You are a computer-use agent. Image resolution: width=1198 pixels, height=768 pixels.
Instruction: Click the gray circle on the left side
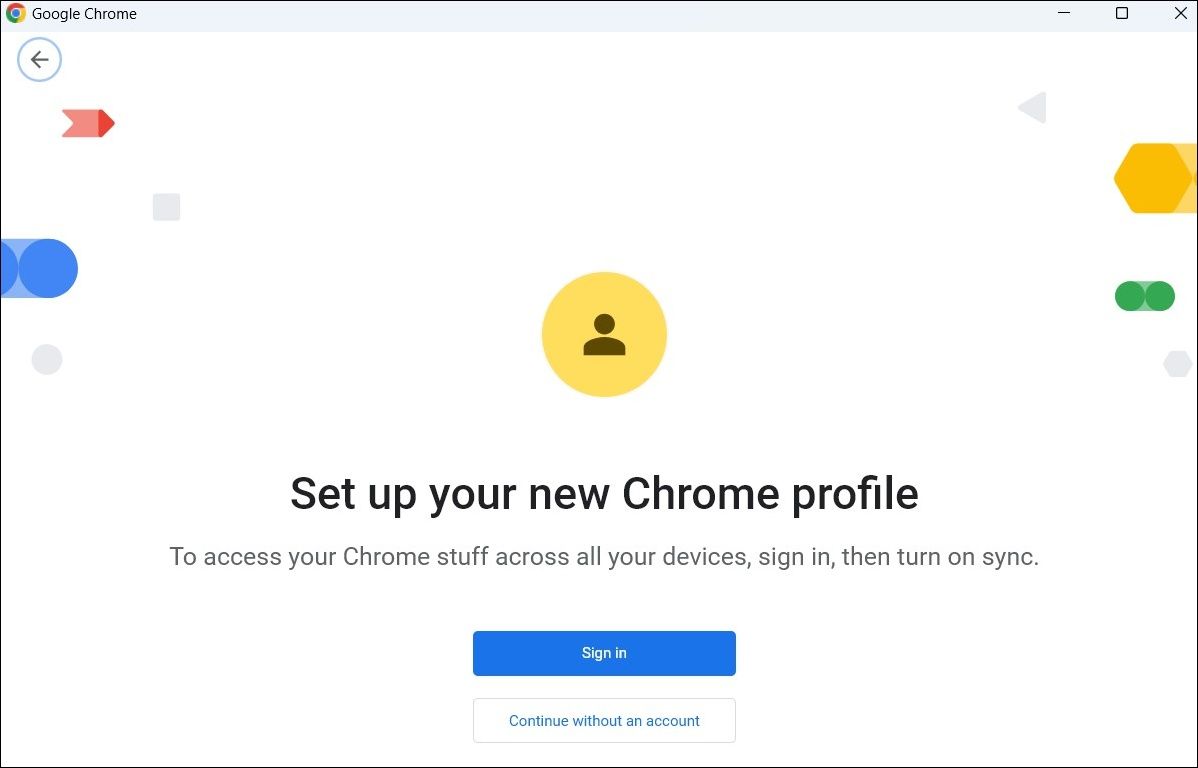[46, 360]
